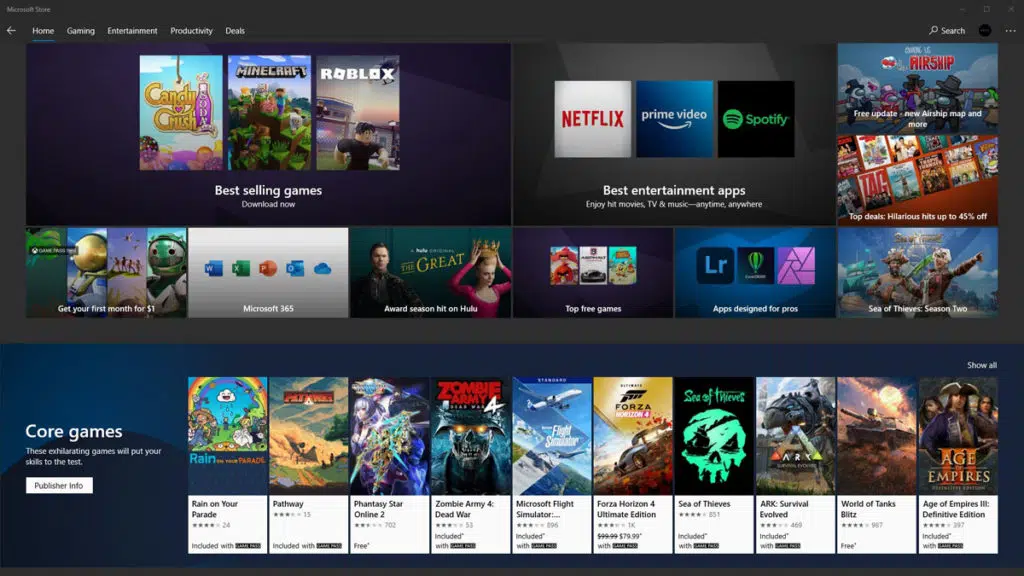The image size is (1024, 576).
Task: Open the Roblox game tile
Action: click(x=358, y=112)
